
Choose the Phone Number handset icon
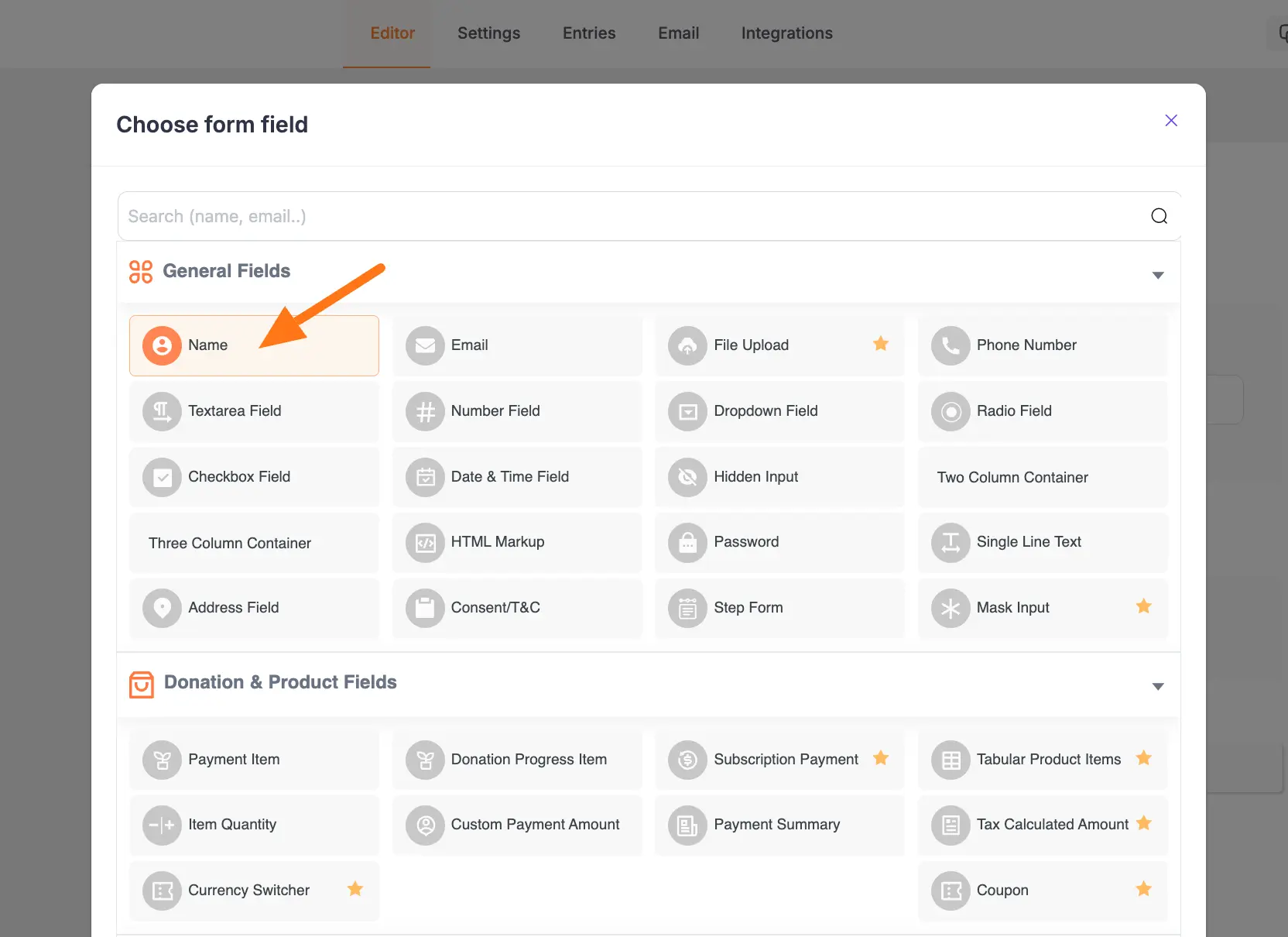pyautogui.click(x=951, y=345)
